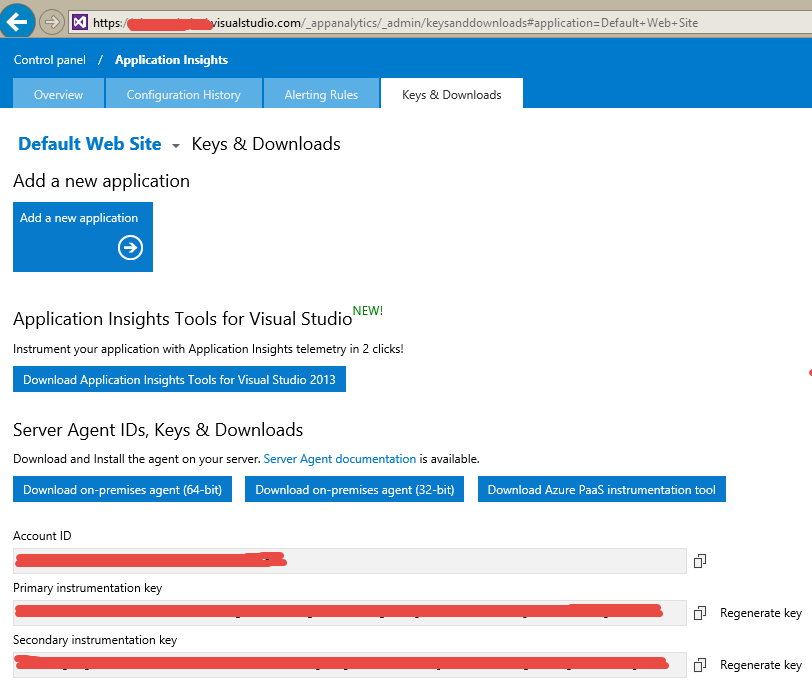Screen dimensions: 812x691
Task: Regenerate key for Primary instrumentation key
Action: tap(761, 613)
